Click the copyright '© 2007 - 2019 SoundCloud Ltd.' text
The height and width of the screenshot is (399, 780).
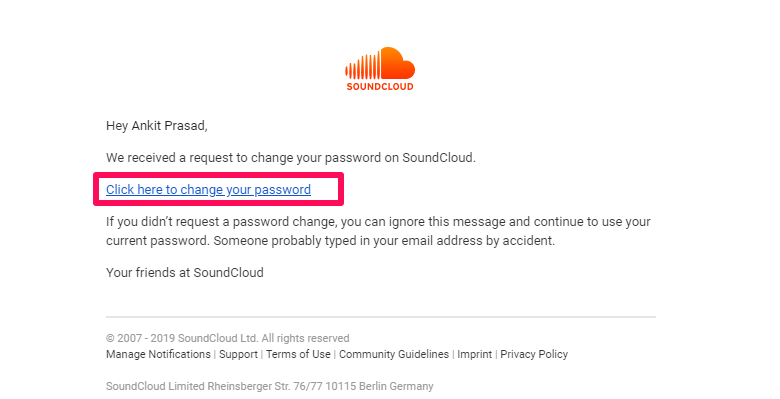pyautogui.click(x=227, y=338)
